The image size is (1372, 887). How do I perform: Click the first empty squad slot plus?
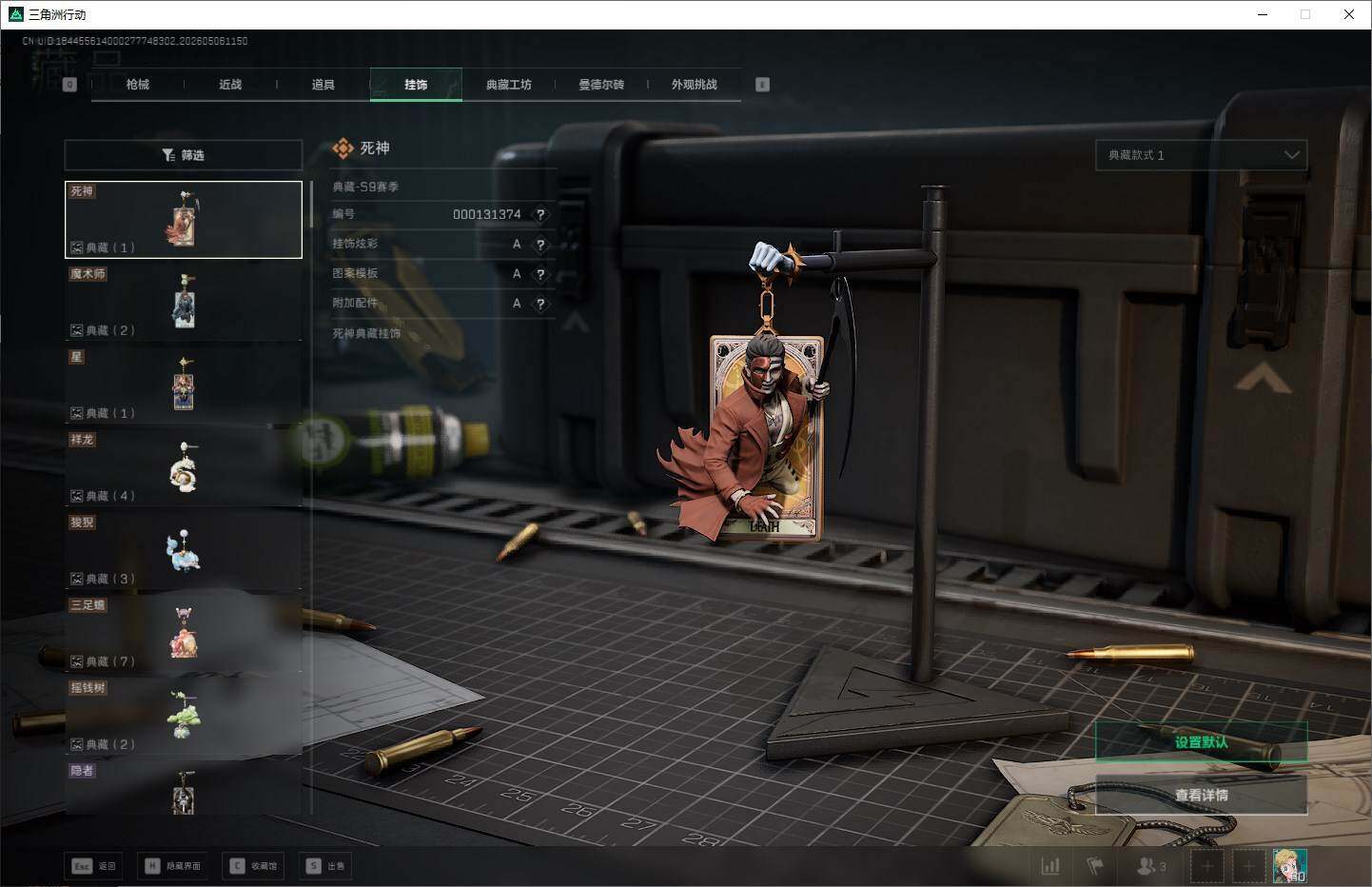tap(1206, 866)
